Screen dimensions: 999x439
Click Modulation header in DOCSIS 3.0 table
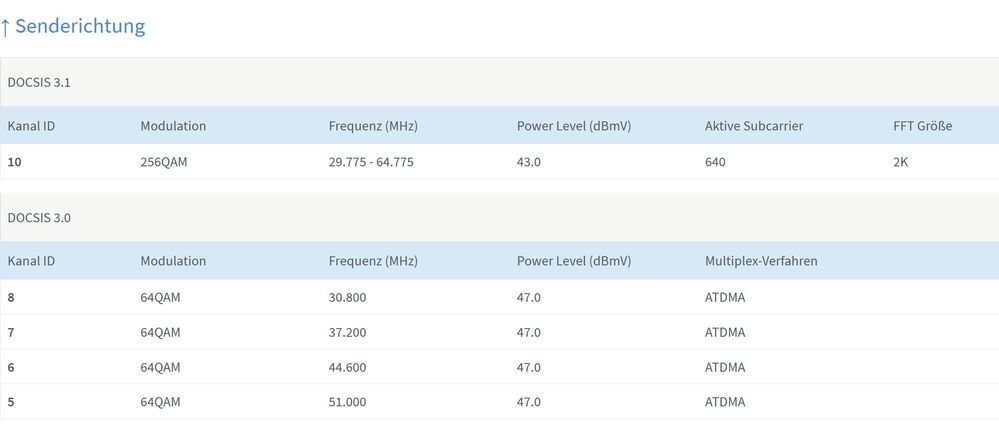click(x=173, y=261)
